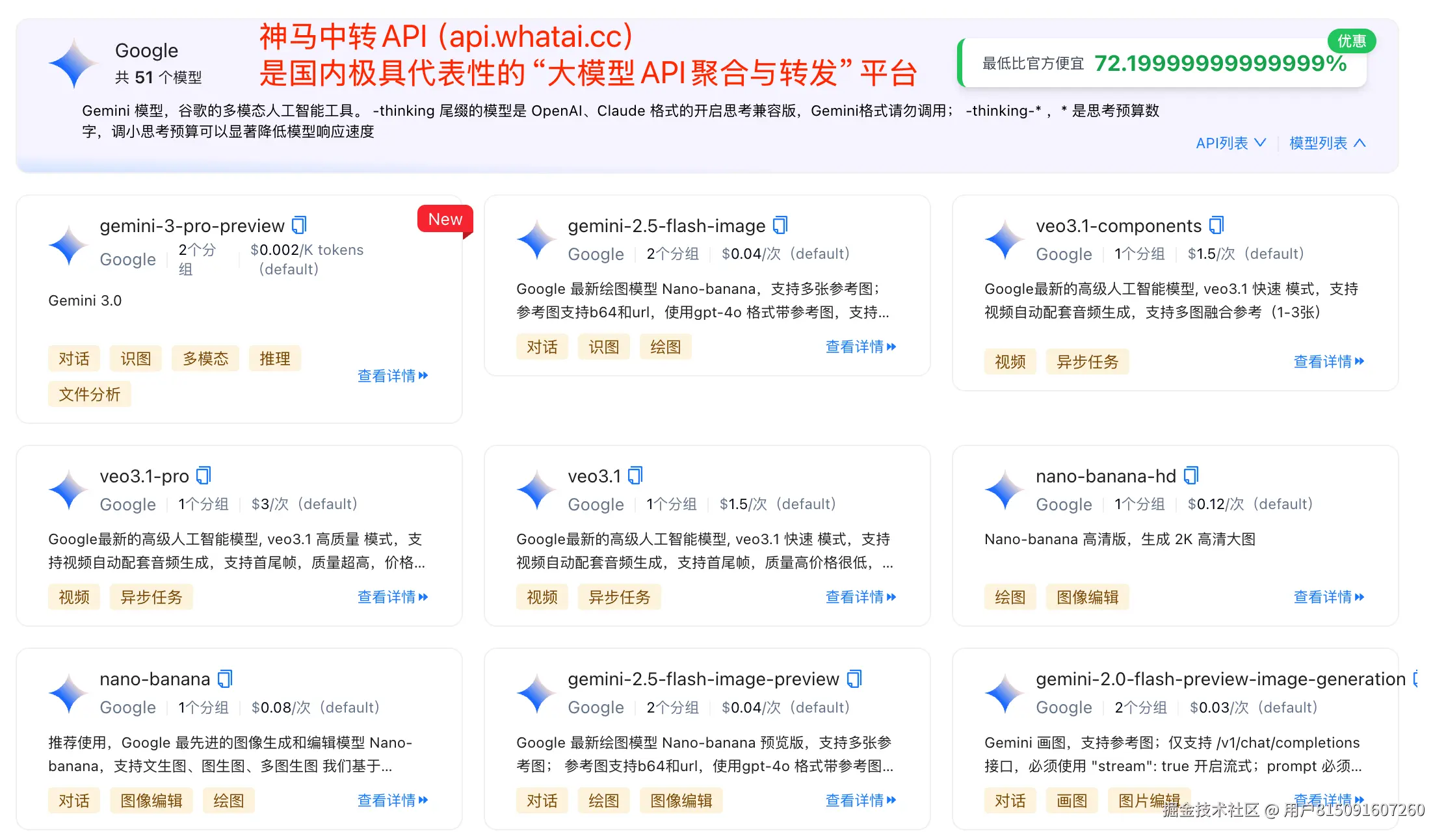1446x840 pixels.
Task: Copy the nano-banana-hd model name
Action: point(1191,475)
